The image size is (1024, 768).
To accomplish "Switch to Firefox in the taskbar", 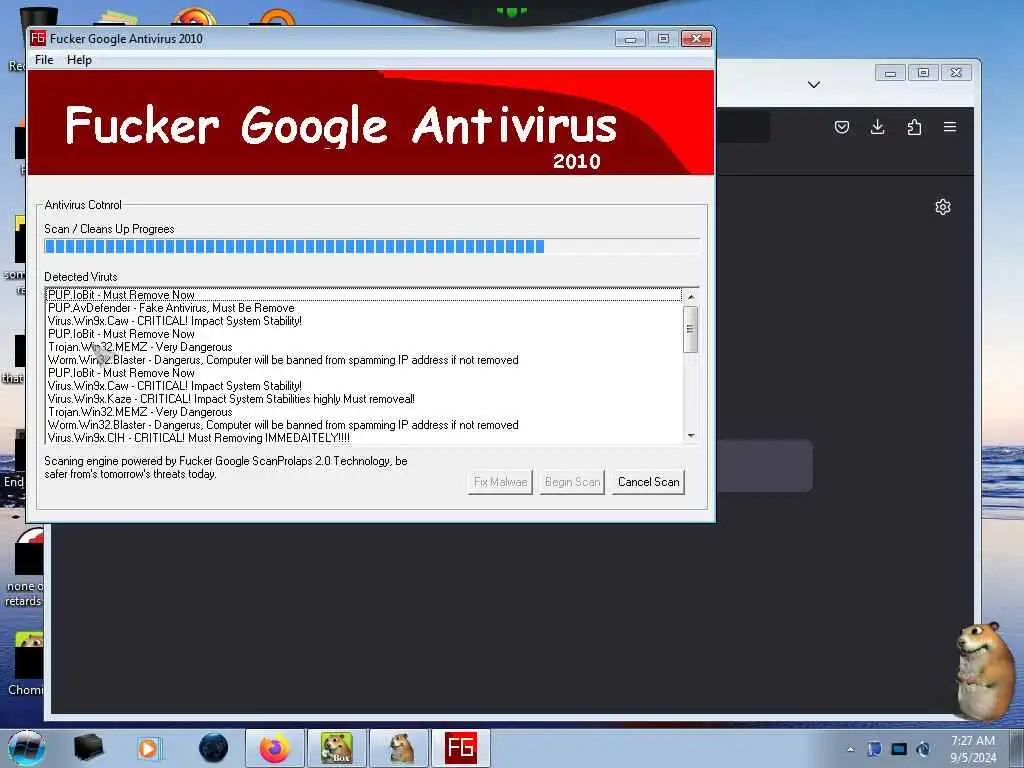I will pos(275,748).
